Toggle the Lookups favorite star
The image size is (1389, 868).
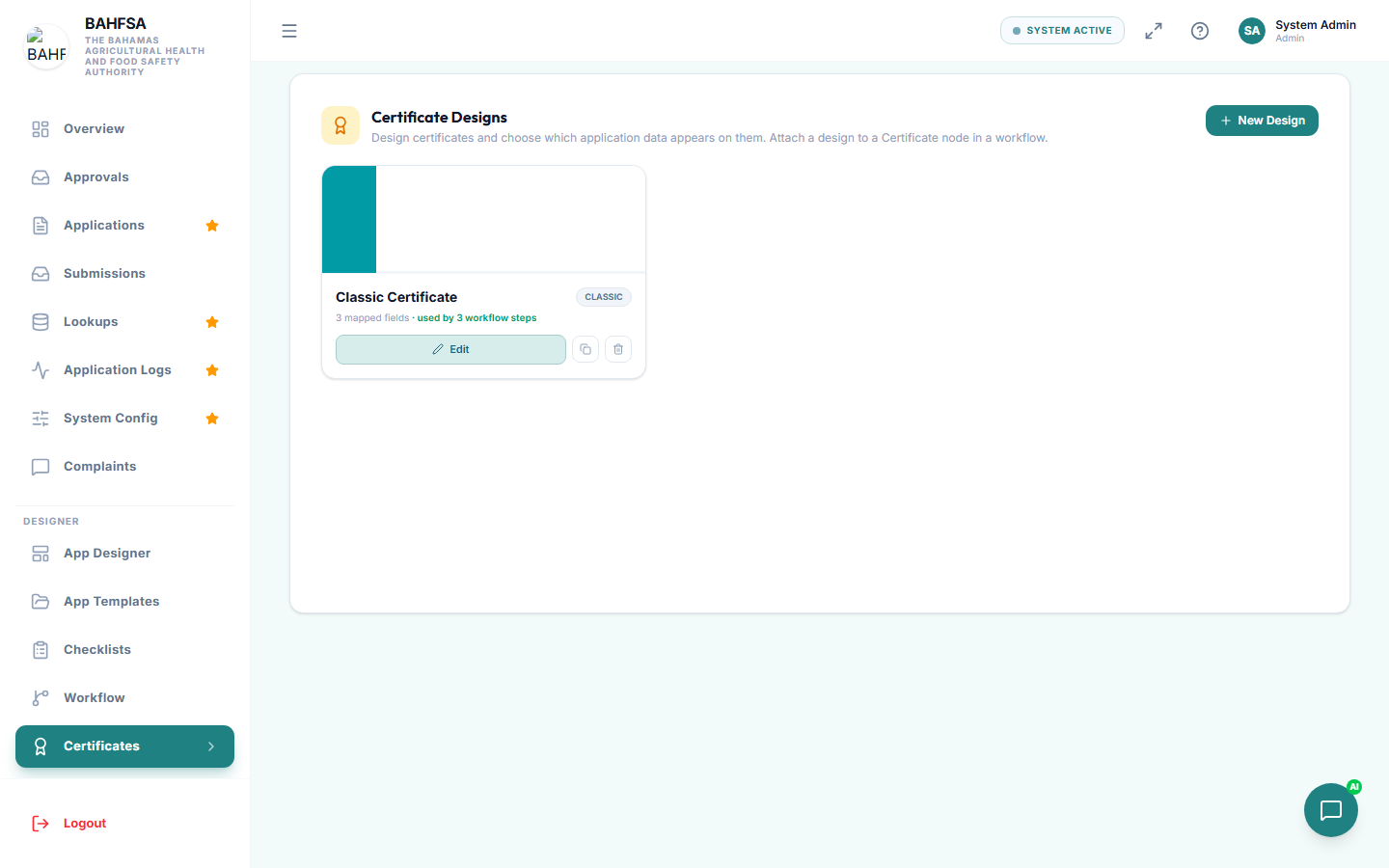click(x=212, y=322)
